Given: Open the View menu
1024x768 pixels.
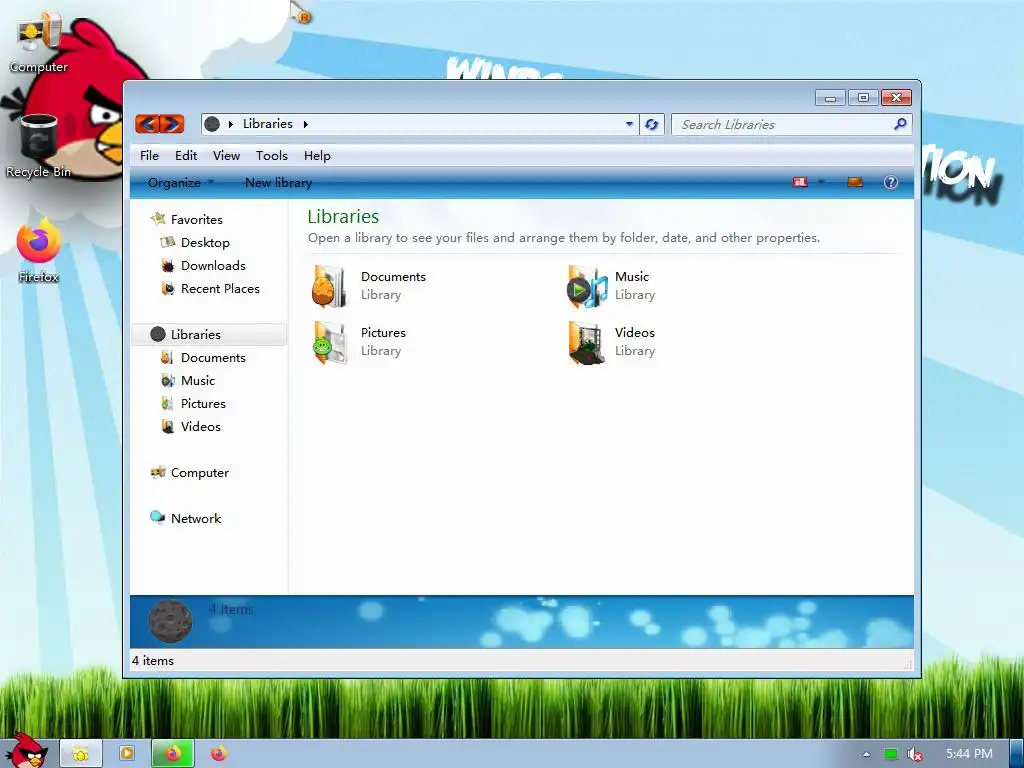Looking at the screenshot, I should pyautogui.click(x=226, y=155).
